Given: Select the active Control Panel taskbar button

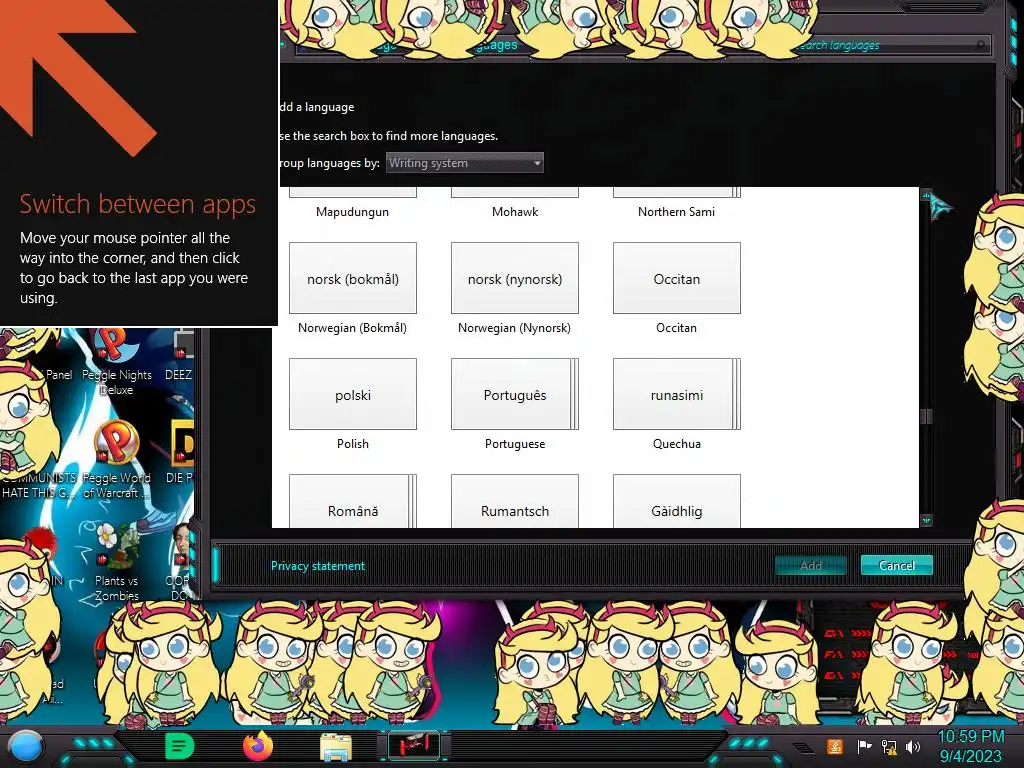Looking at the screenshot, I should tap(414, 746).
